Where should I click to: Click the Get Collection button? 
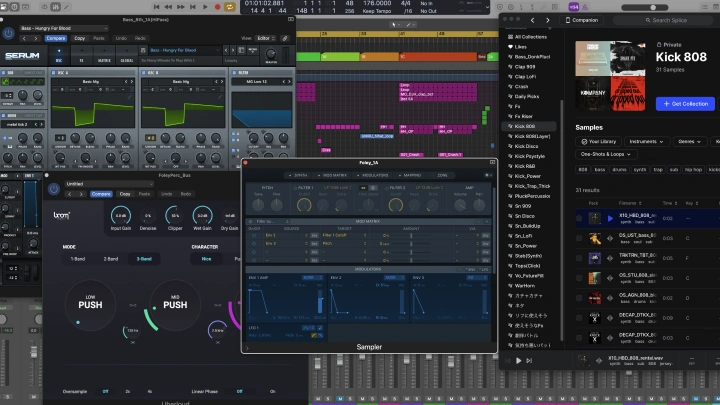point(685,104)
